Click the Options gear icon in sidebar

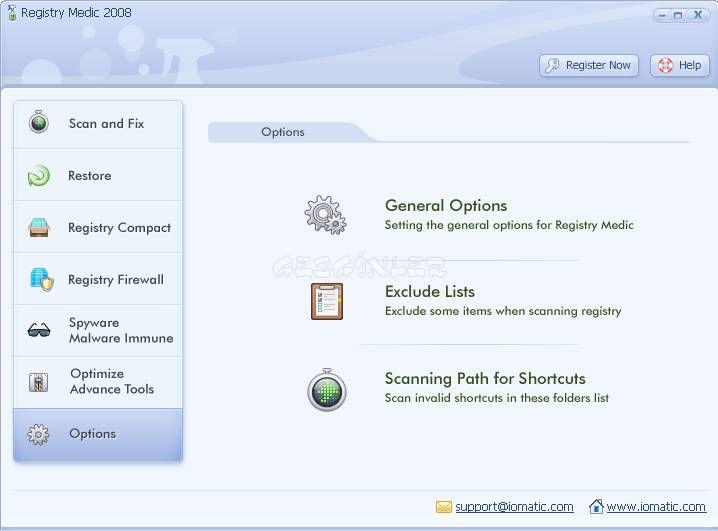[38, 434]
